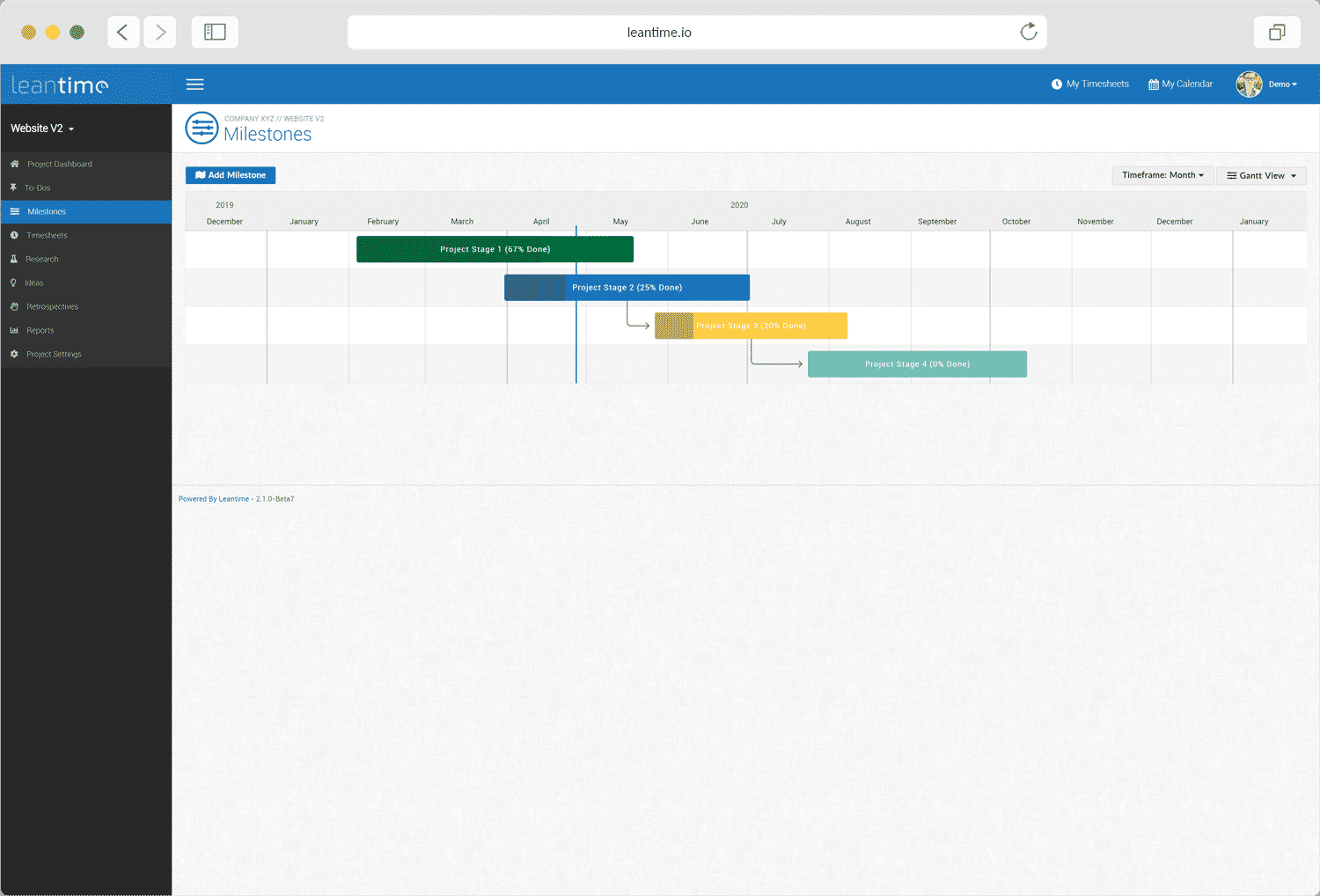Click the Add Milestone button
Screen dimensions: 1320x896
coord(230,175)
